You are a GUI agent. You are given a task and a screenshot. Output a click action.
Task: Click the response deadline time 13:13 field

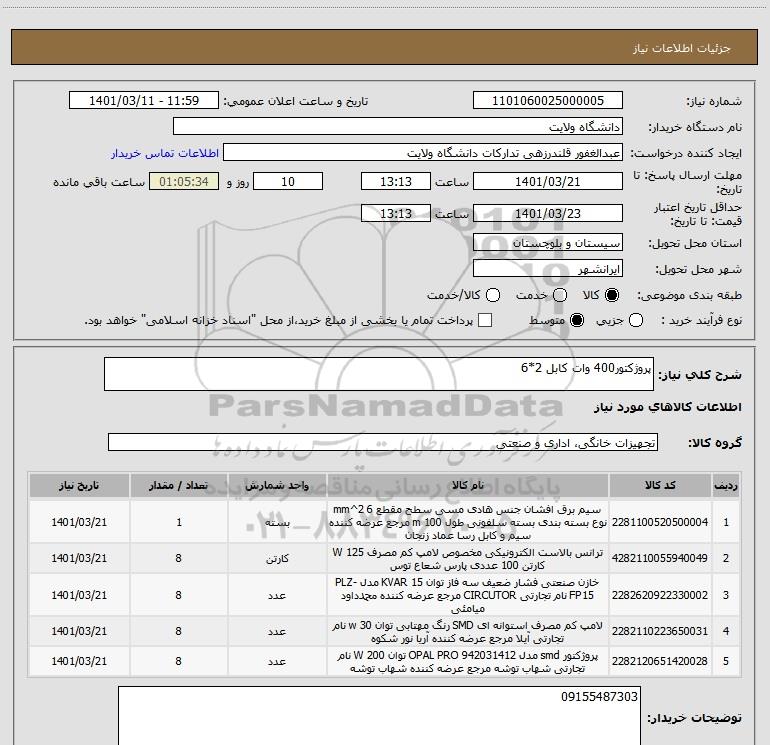coord(396,182)
